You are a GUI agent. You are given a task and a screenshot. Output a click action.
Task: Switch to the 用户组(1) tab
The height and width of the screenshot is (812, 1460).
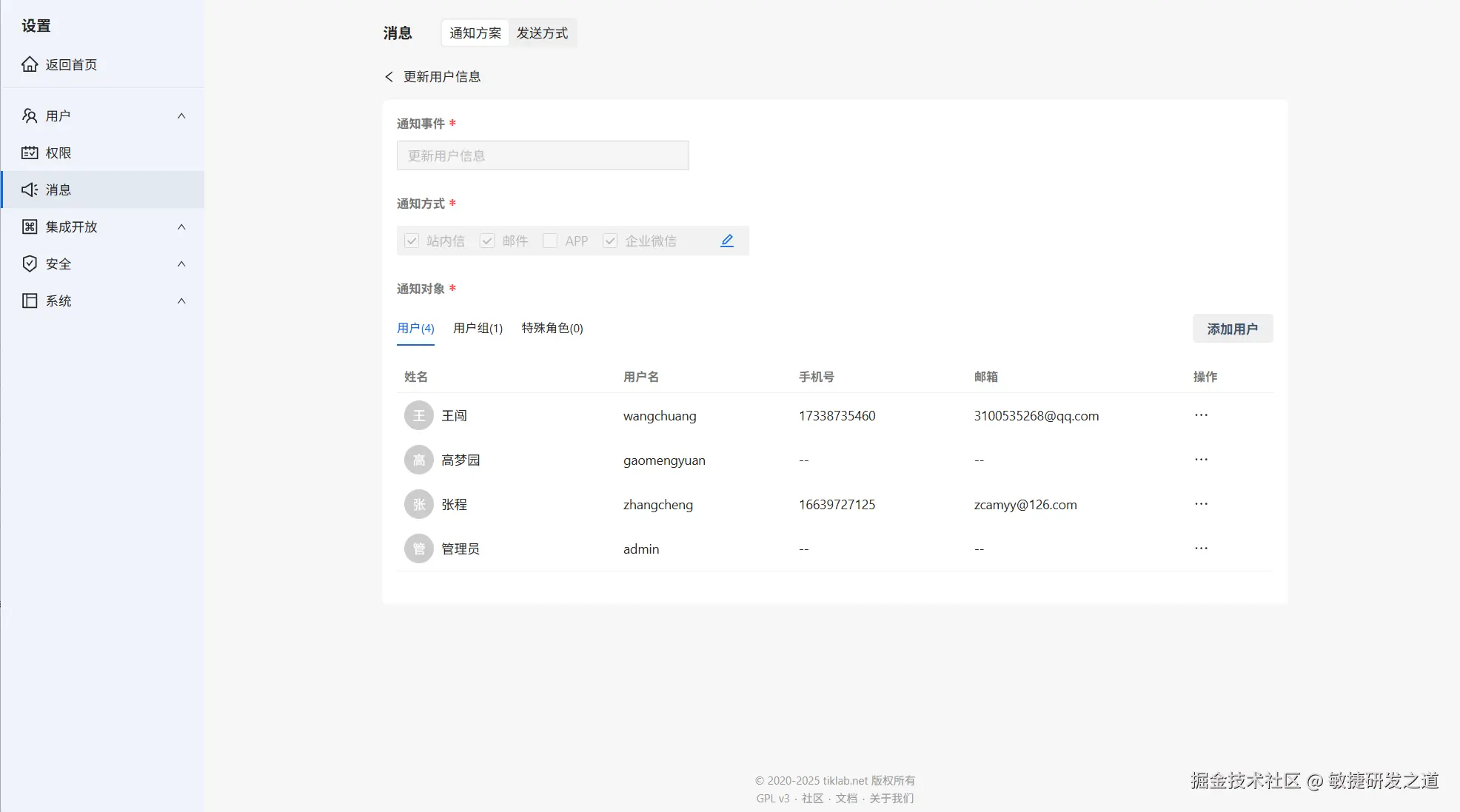pos(478,328)
